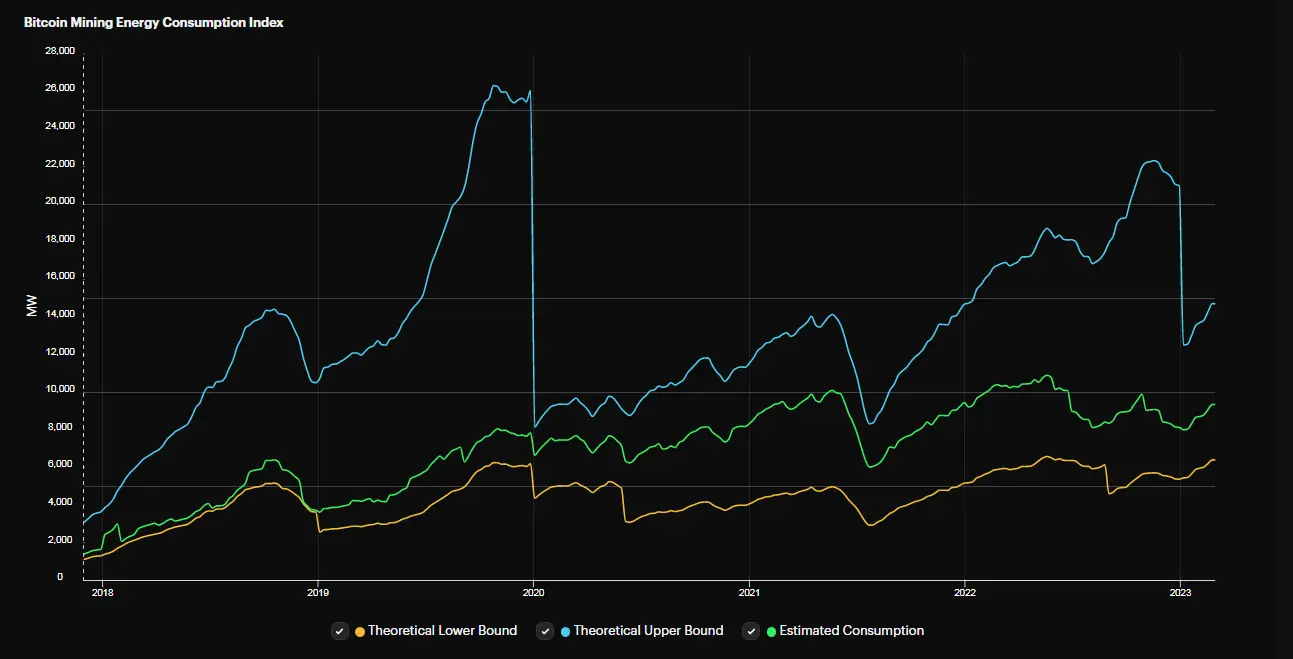
Task: Click the 2020 label on the x-axis
Action: (533, 593)
